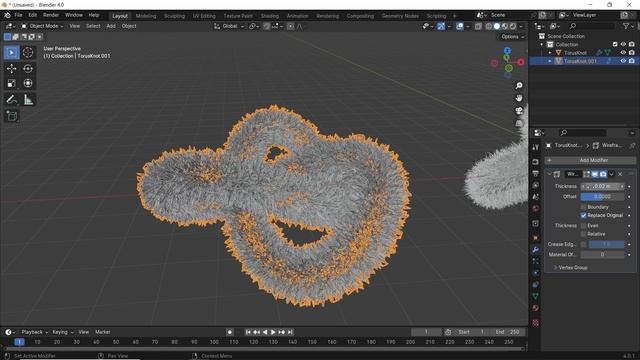The width and height of the screenshot is (640, 360).
Task: Open the Output properties tab
Action: point(536,174)
